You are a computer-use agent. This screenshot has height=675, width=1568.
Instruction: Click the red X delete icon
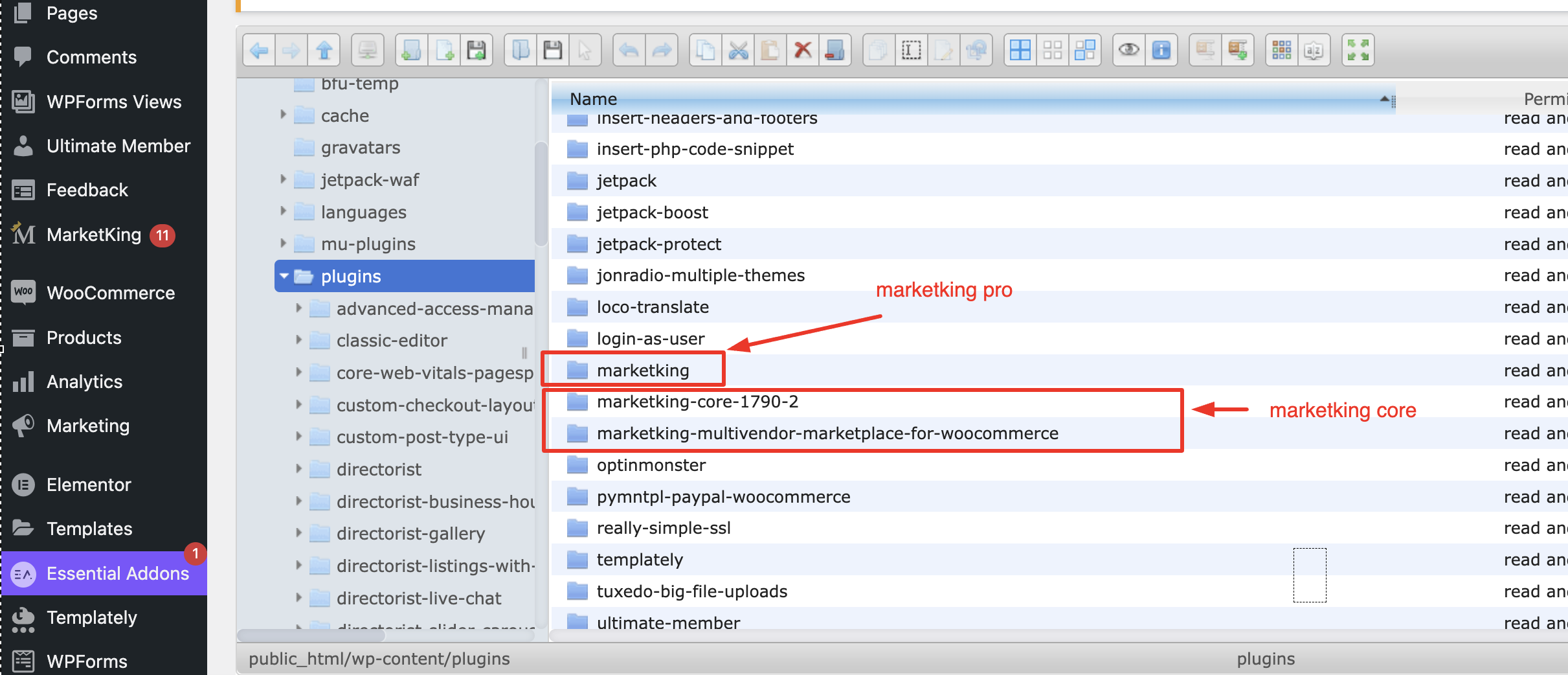[x=803, y=50]
